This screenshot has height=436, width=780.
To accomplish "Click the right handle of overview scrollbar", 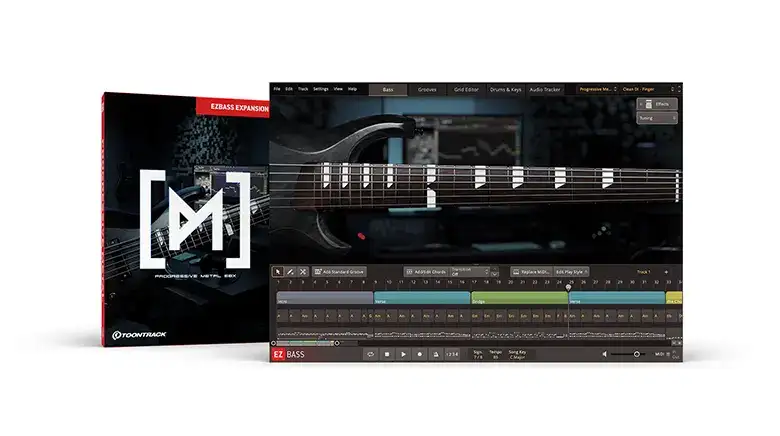I will [337, 343].
